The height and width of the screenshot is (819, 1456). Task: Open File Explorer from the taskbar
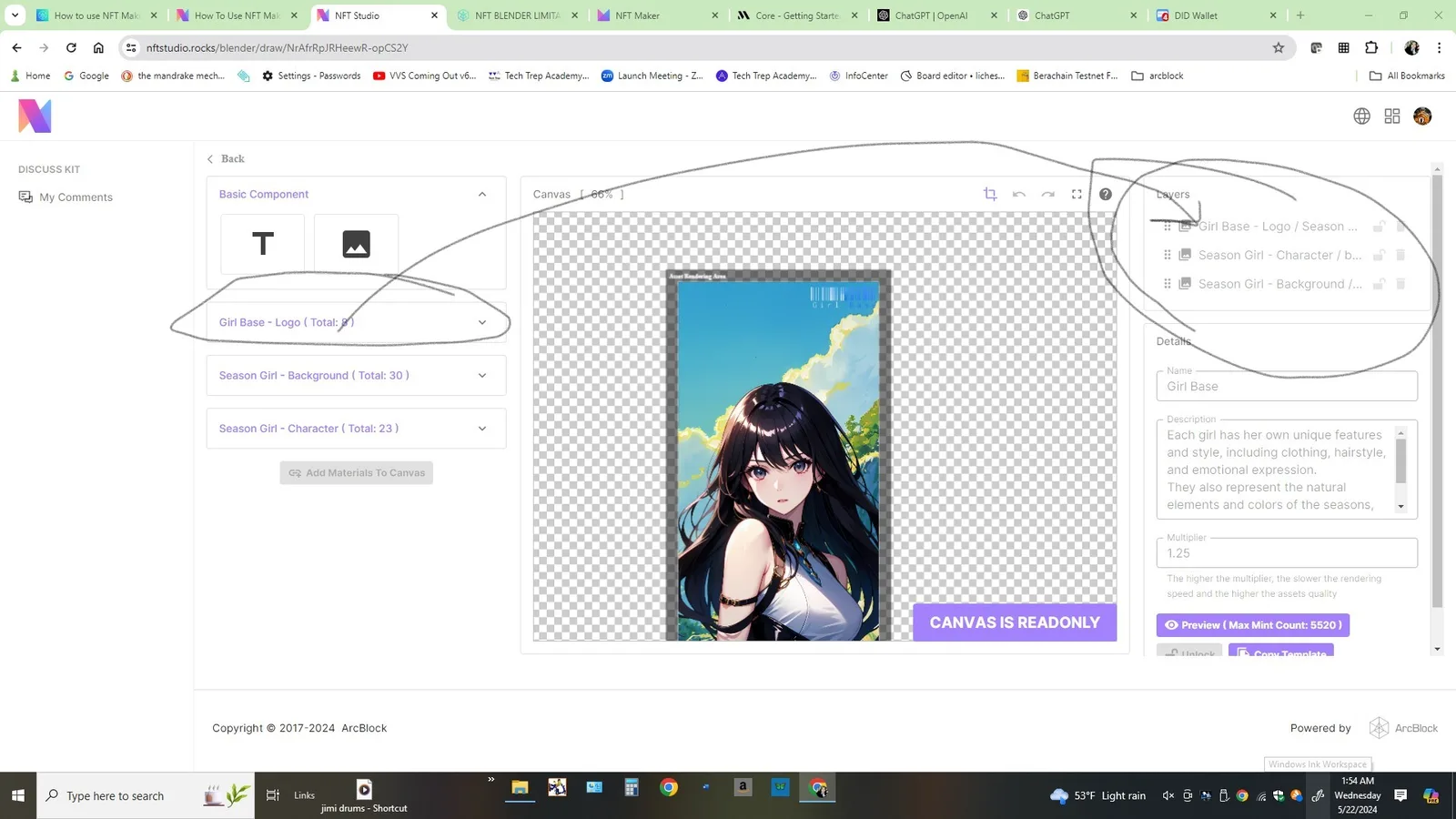[521, 788]
